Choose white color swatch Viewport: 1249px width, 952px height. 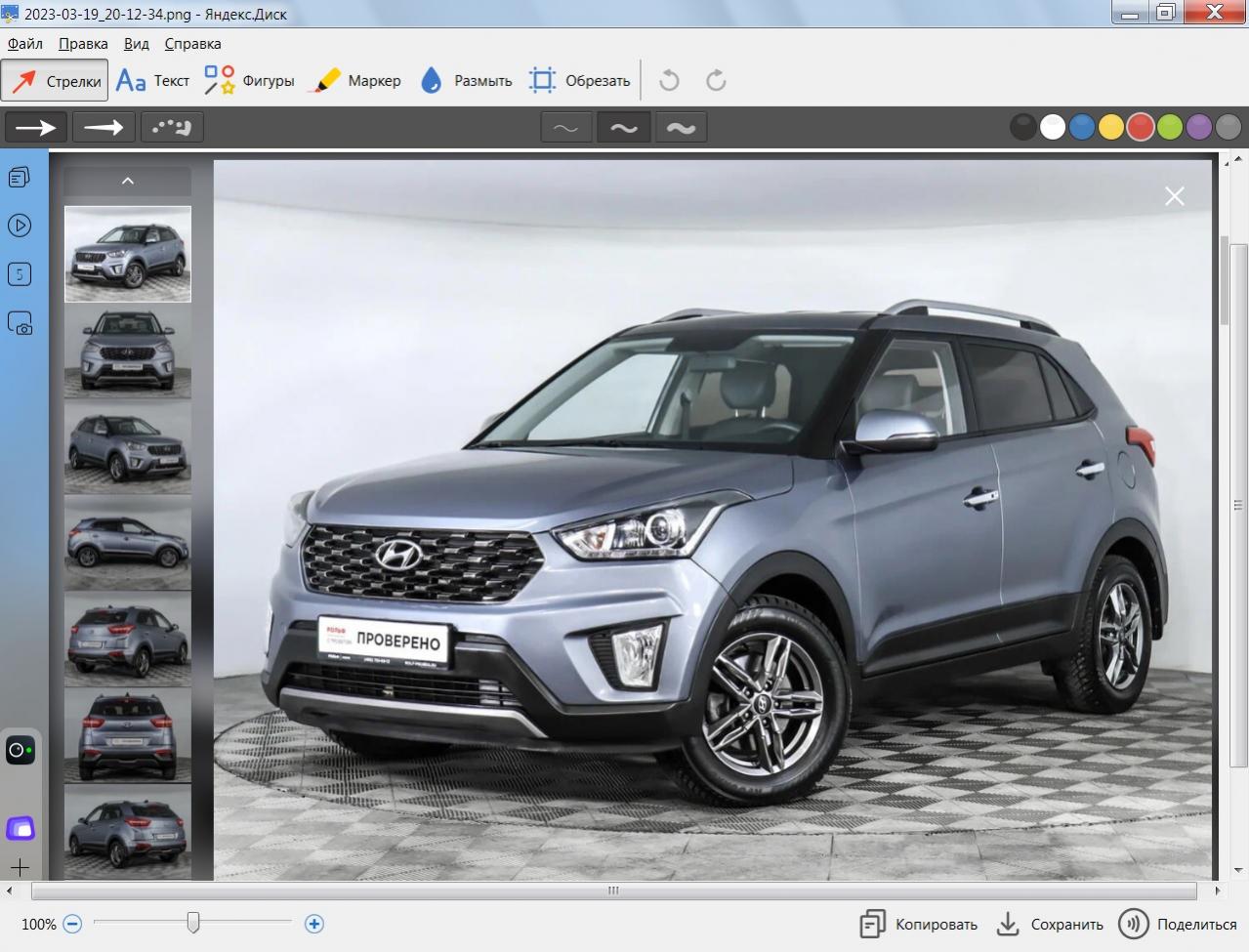click(x=1053, y=127)
